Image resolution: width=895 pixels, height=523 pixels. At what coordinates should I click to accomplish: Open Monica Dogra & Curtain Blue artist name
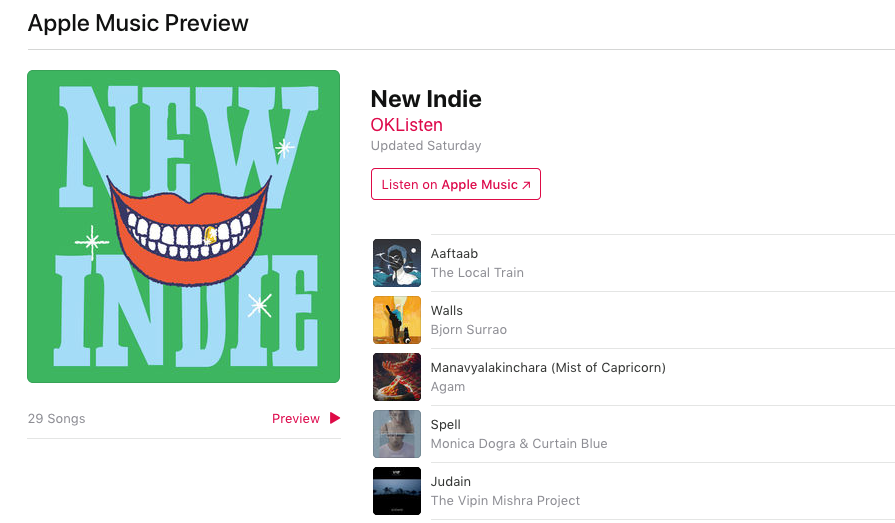tap(519, 444)
